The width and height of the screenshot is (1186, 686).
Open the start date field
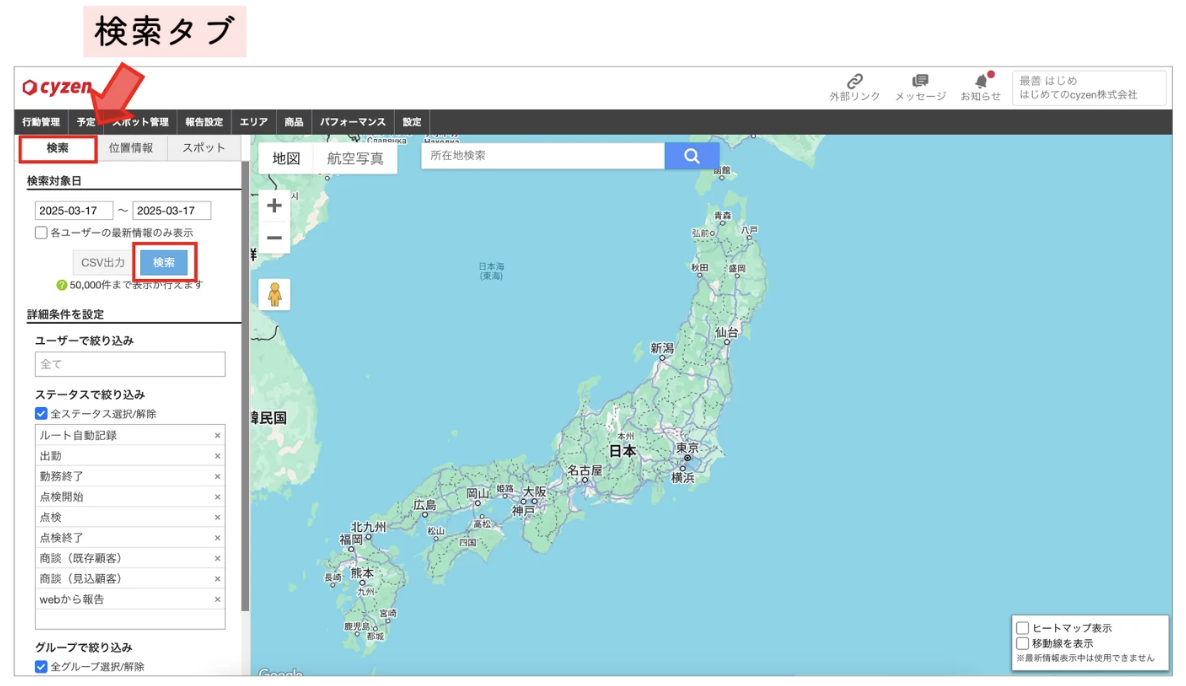click(74, 210)
